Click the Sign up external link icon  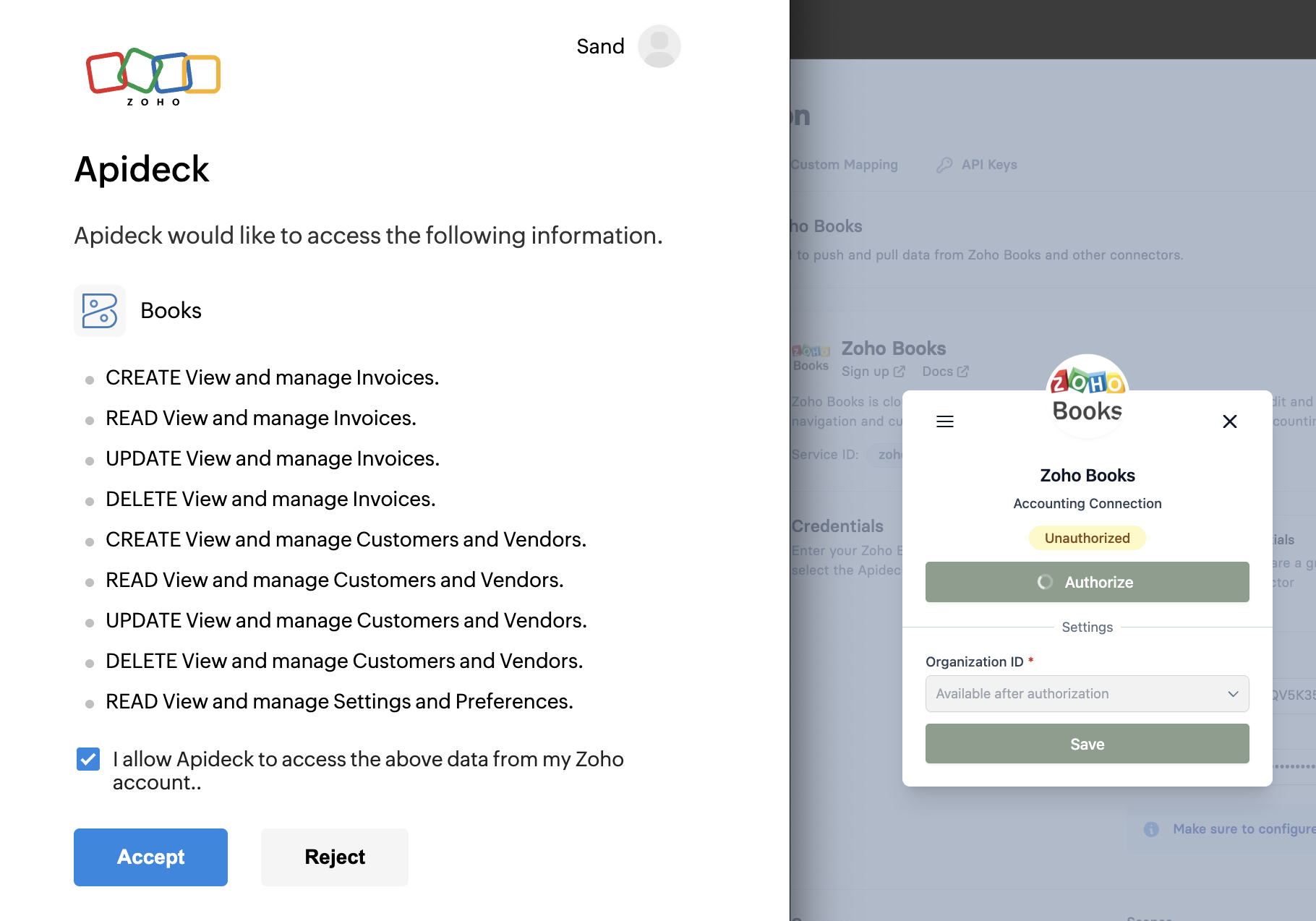point(899,371)
